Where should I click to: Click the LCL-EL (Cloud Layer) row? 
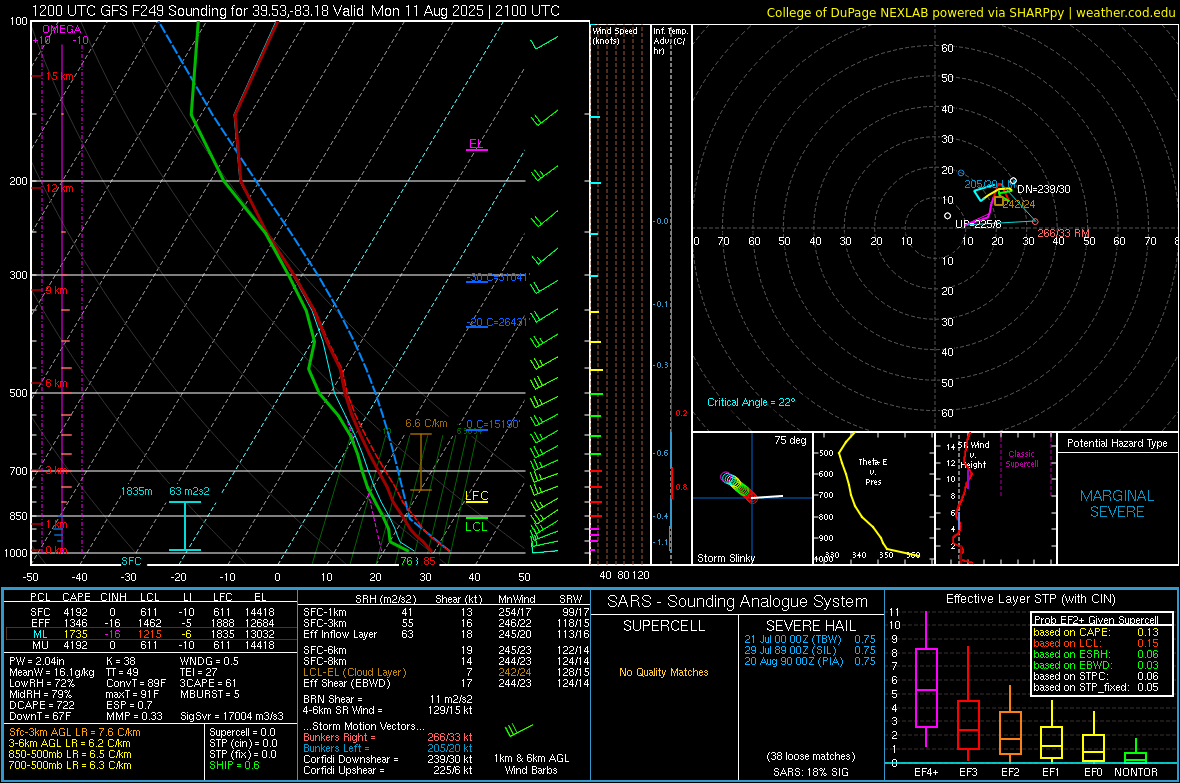[446, 672]
